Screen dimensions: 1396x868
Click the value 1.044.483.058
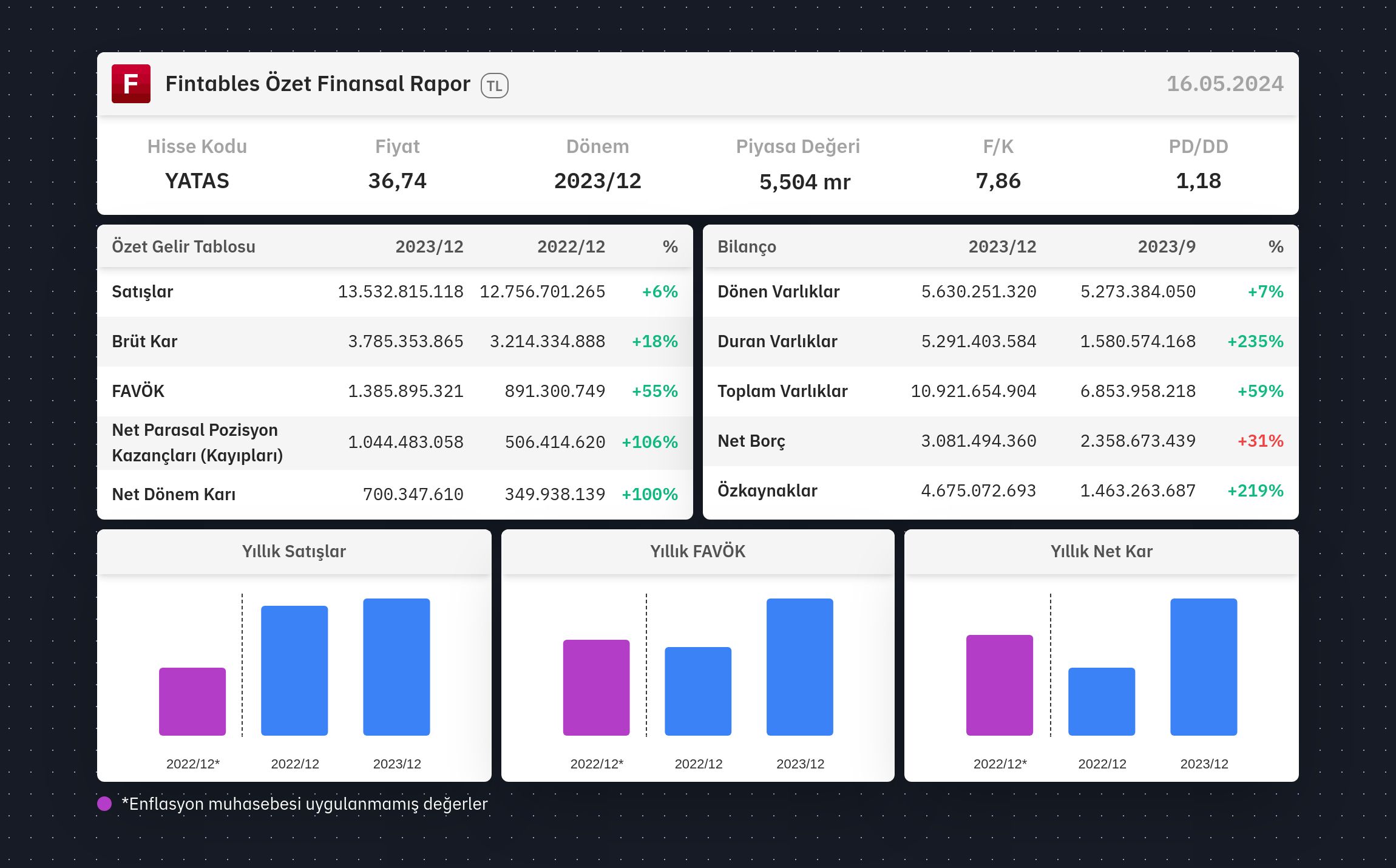406,442
